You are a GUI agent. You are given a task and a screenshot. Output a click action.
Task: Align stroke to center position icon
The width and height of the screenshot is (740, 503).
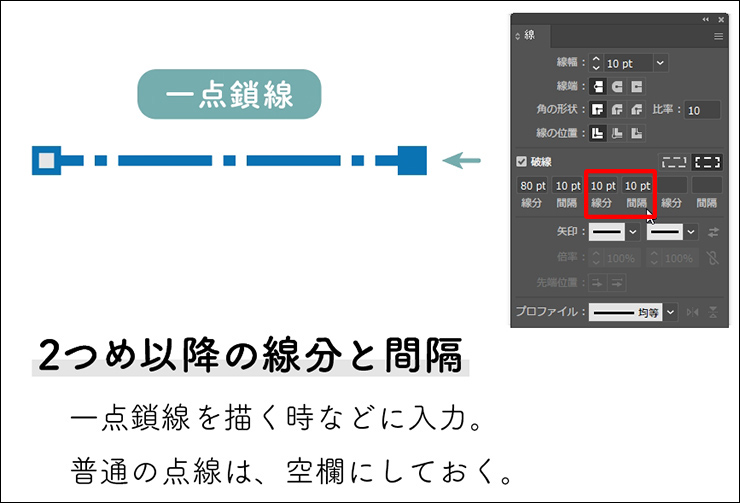(598, 133)
